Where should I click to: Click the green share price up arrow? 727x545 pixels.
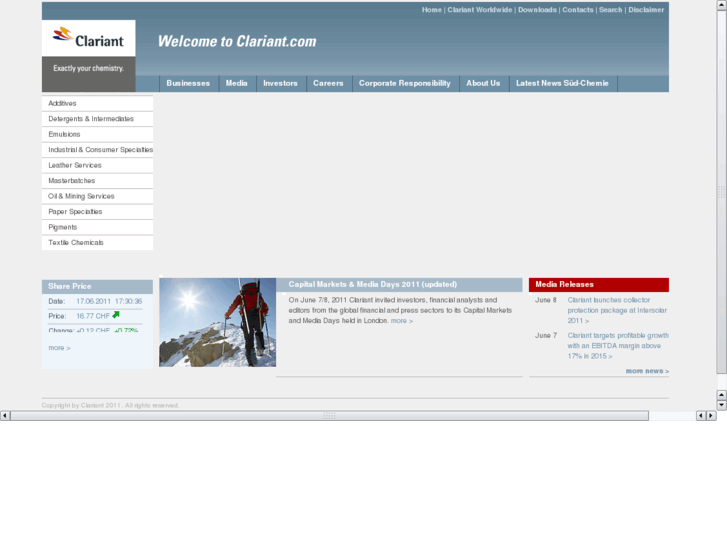coord(116,315)
